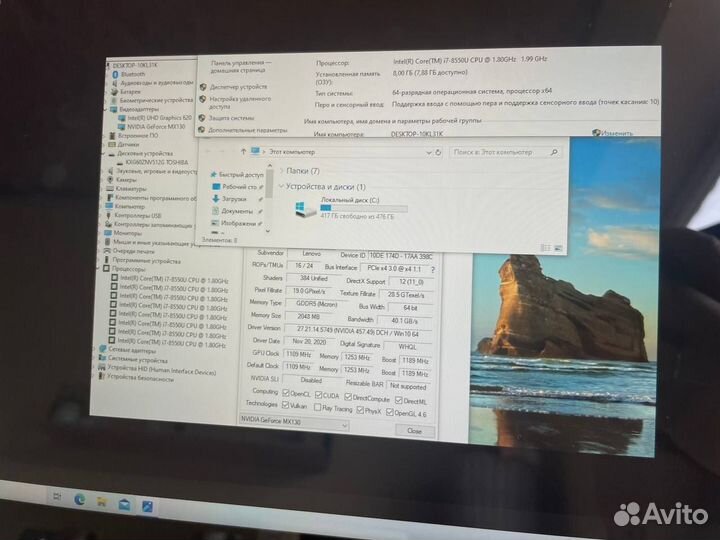Click the Bluetooth icon in Device Manager
Screen dimensions: 720x540
tap(115, 74)
